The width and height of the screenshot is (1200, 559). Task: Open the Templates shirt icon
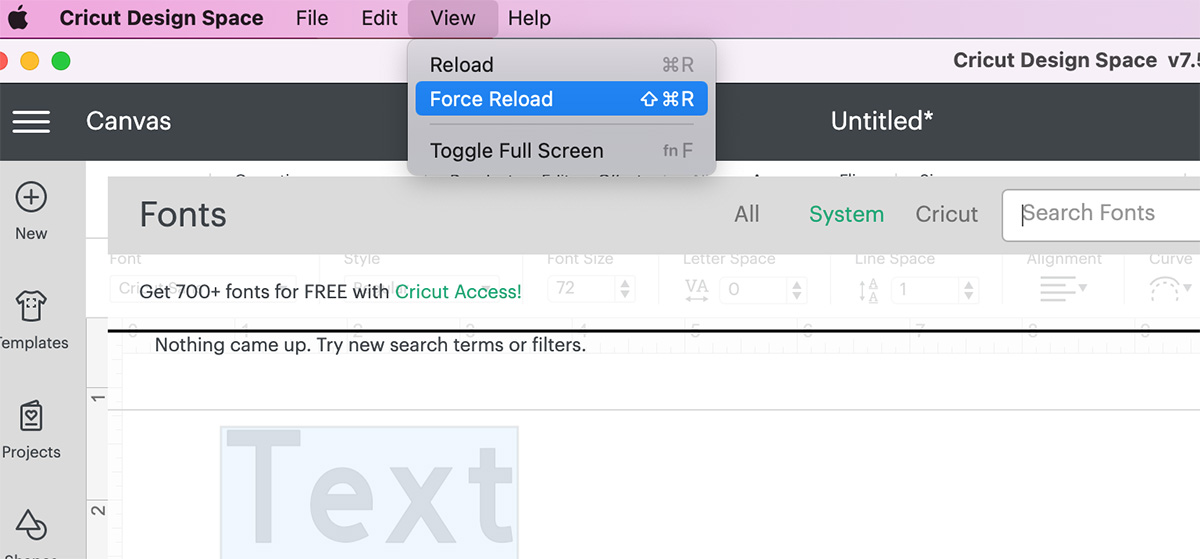(31, 306)
